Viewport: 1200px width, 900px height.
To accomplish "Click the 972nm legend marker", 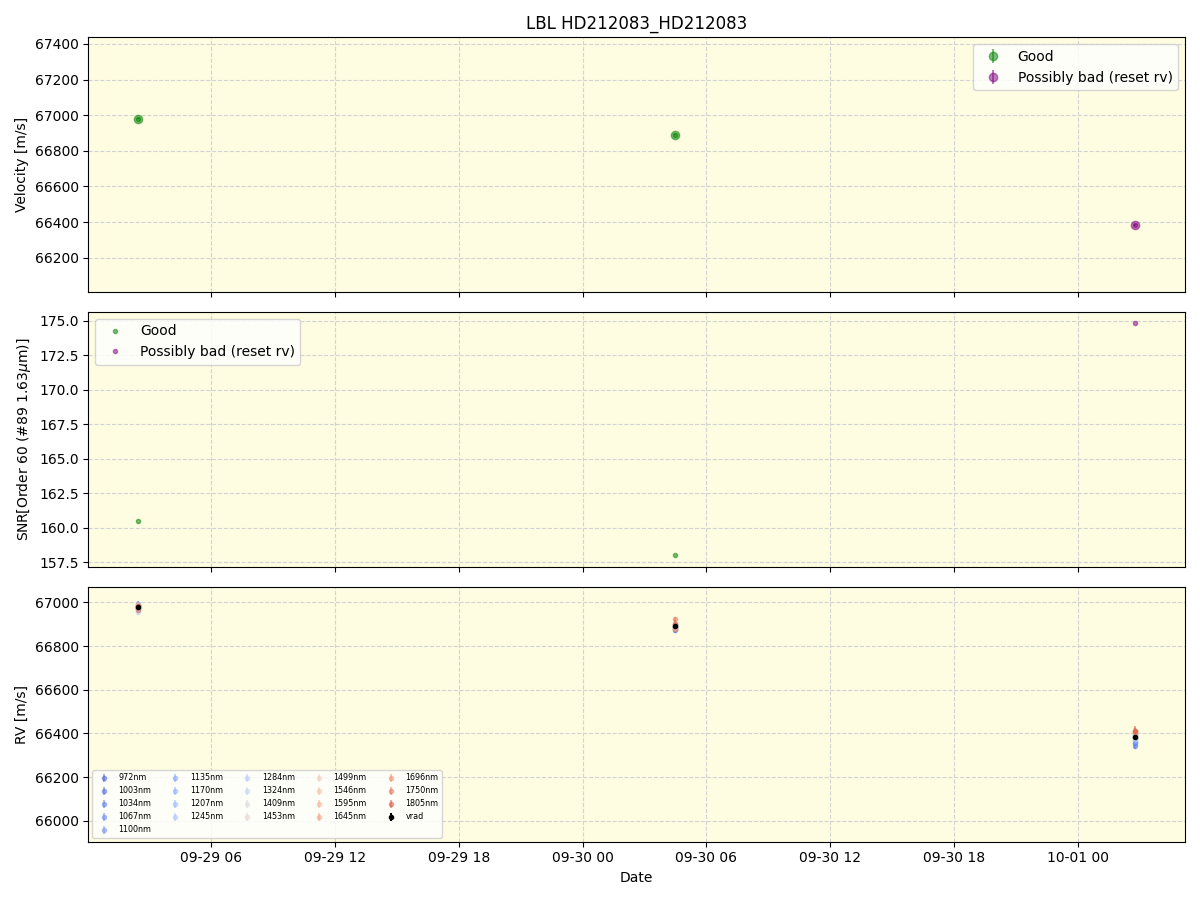I will 104,778.
